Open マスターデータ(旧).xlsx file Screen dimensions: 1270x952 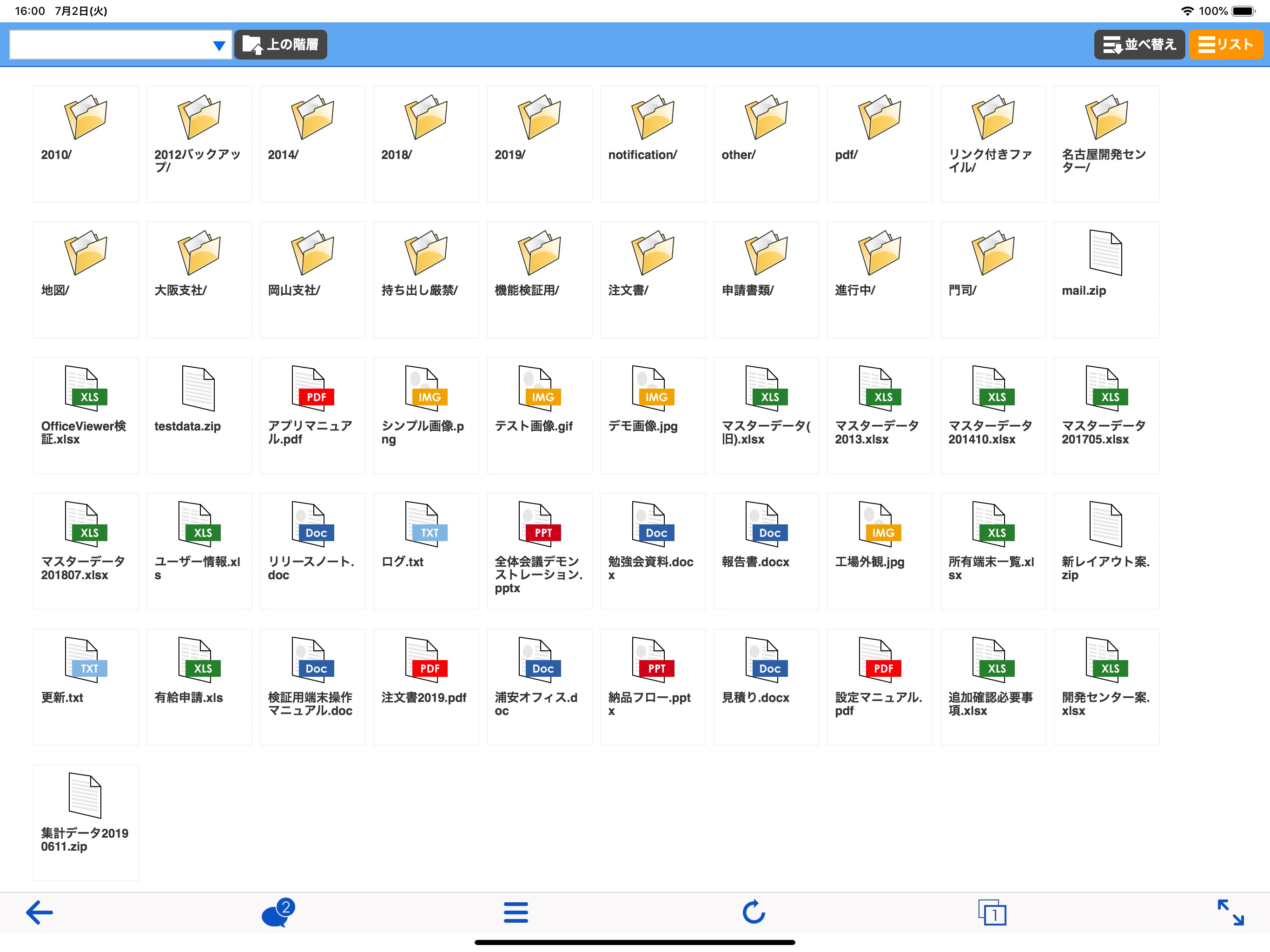(x=766, y=415)
